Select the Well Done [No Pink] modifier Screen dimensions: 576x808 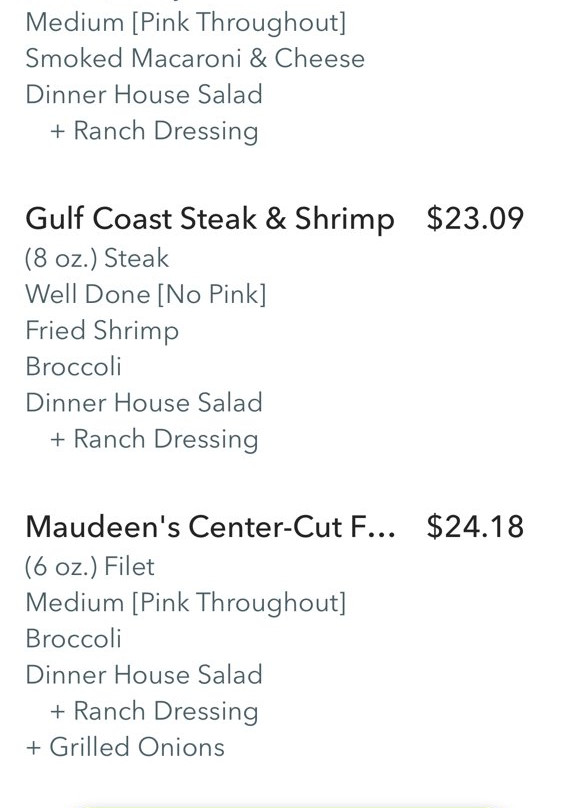[x=145, y=294]
